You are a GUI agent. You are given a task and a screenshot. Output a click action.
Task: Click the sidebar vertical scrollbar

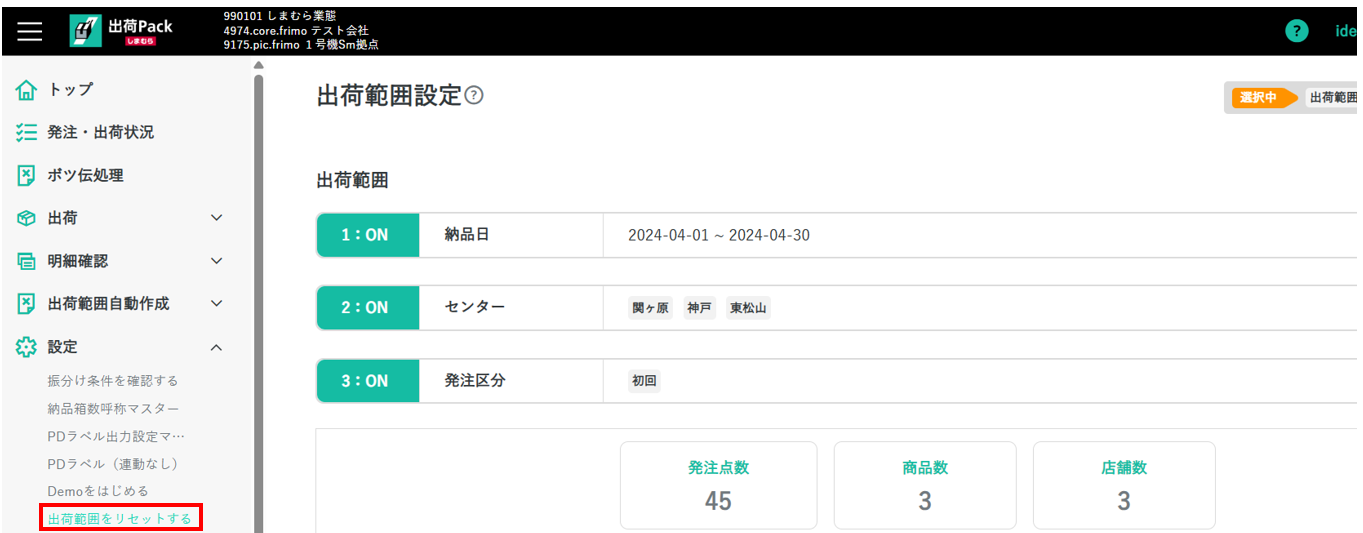(x=258, y=300)
